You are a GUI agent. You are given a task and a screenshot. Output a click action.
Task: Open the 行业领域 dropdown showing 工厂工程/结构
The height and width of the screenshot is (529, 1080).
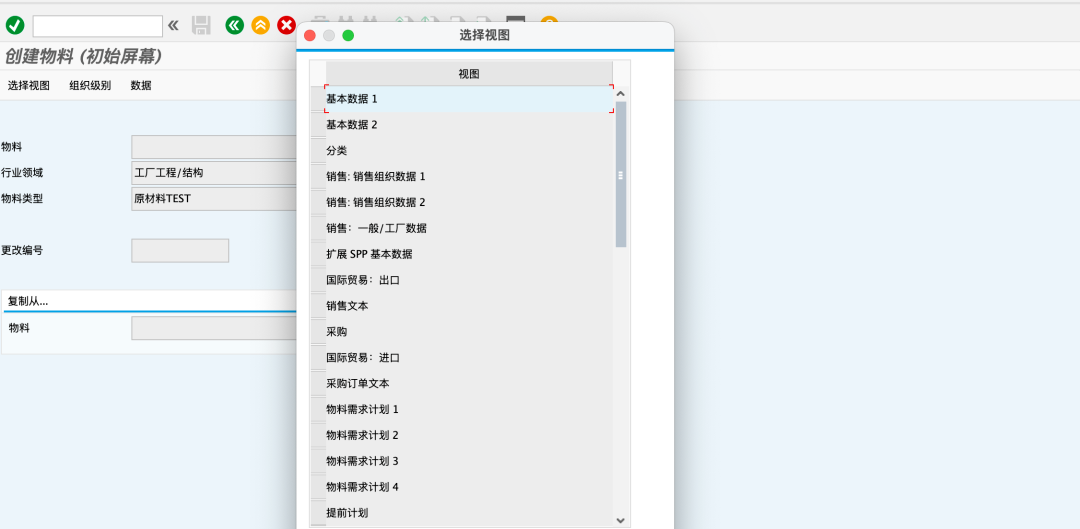click(x=214, y=173)
